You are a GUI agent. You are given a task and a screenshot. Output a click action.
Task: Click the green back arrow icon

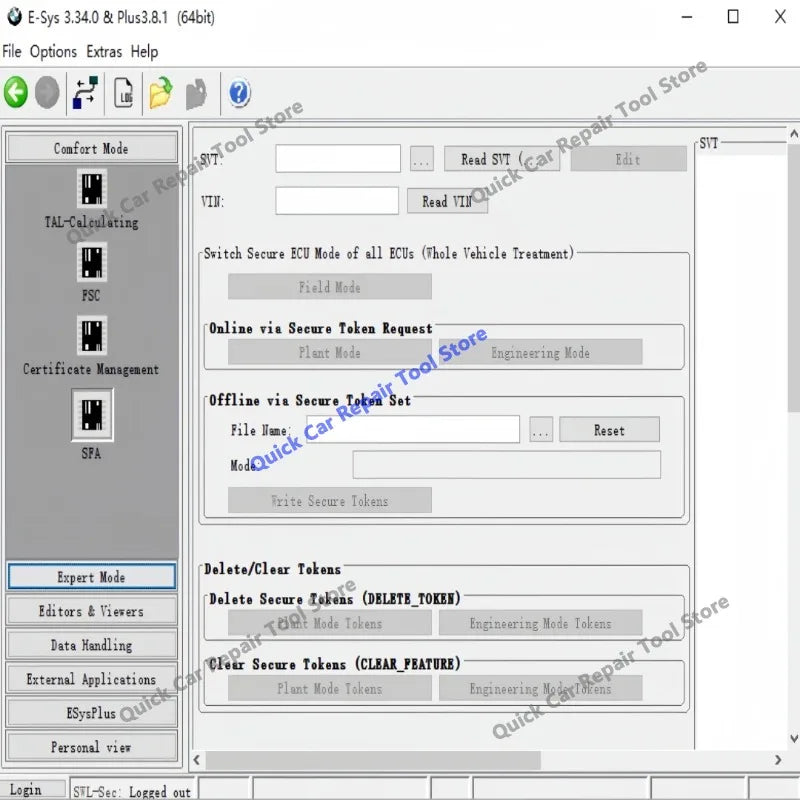(x=16, y=93)
